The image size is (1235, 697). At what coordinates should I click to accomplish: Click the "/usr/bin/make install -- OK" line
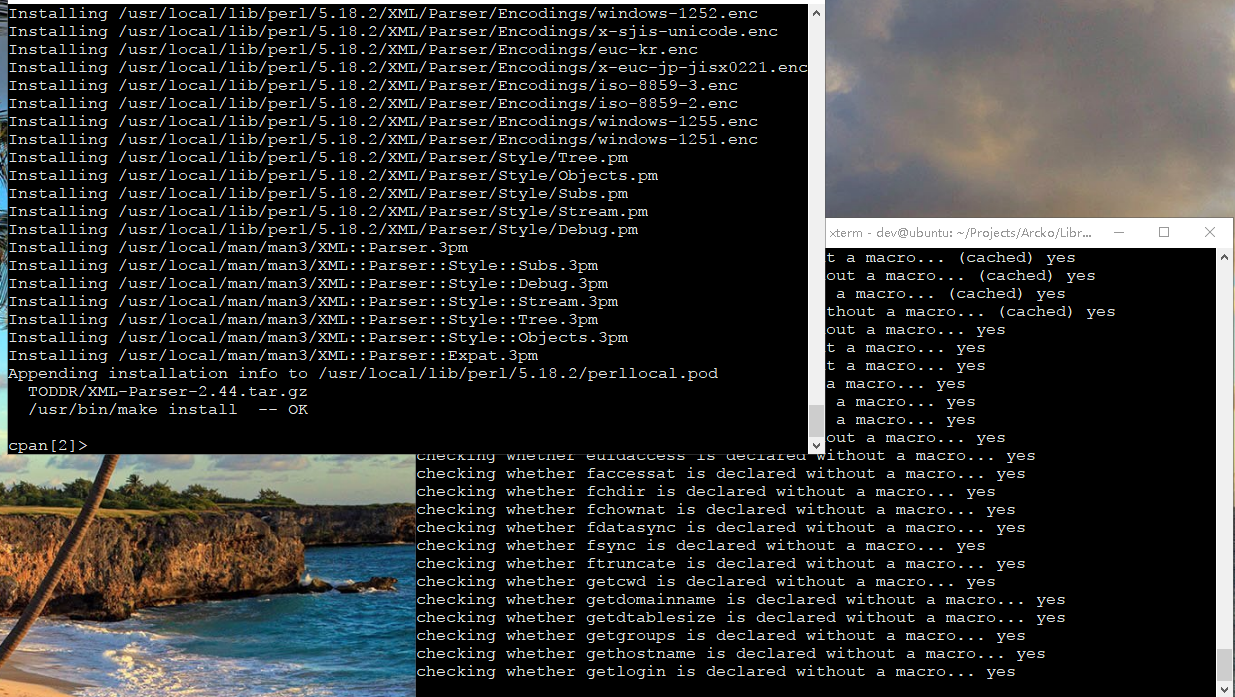click(168, 410)
